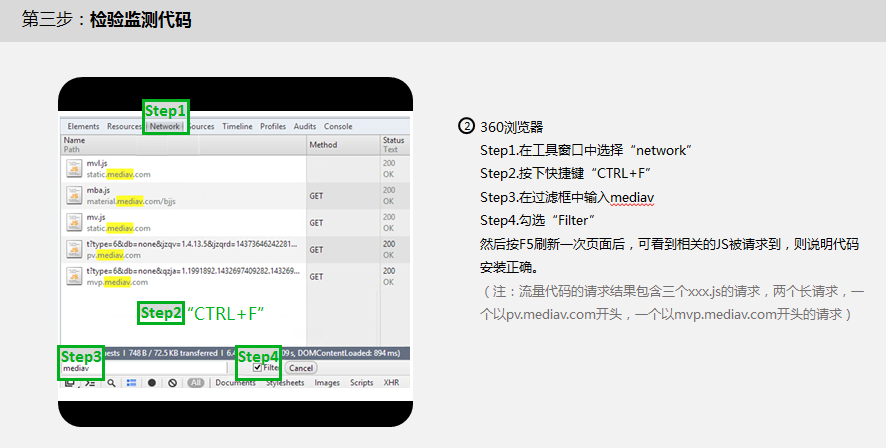Toggle the record network log circle icon
Image resolution: width=886 pixels, height=448 pixels.
pos(152,383)
